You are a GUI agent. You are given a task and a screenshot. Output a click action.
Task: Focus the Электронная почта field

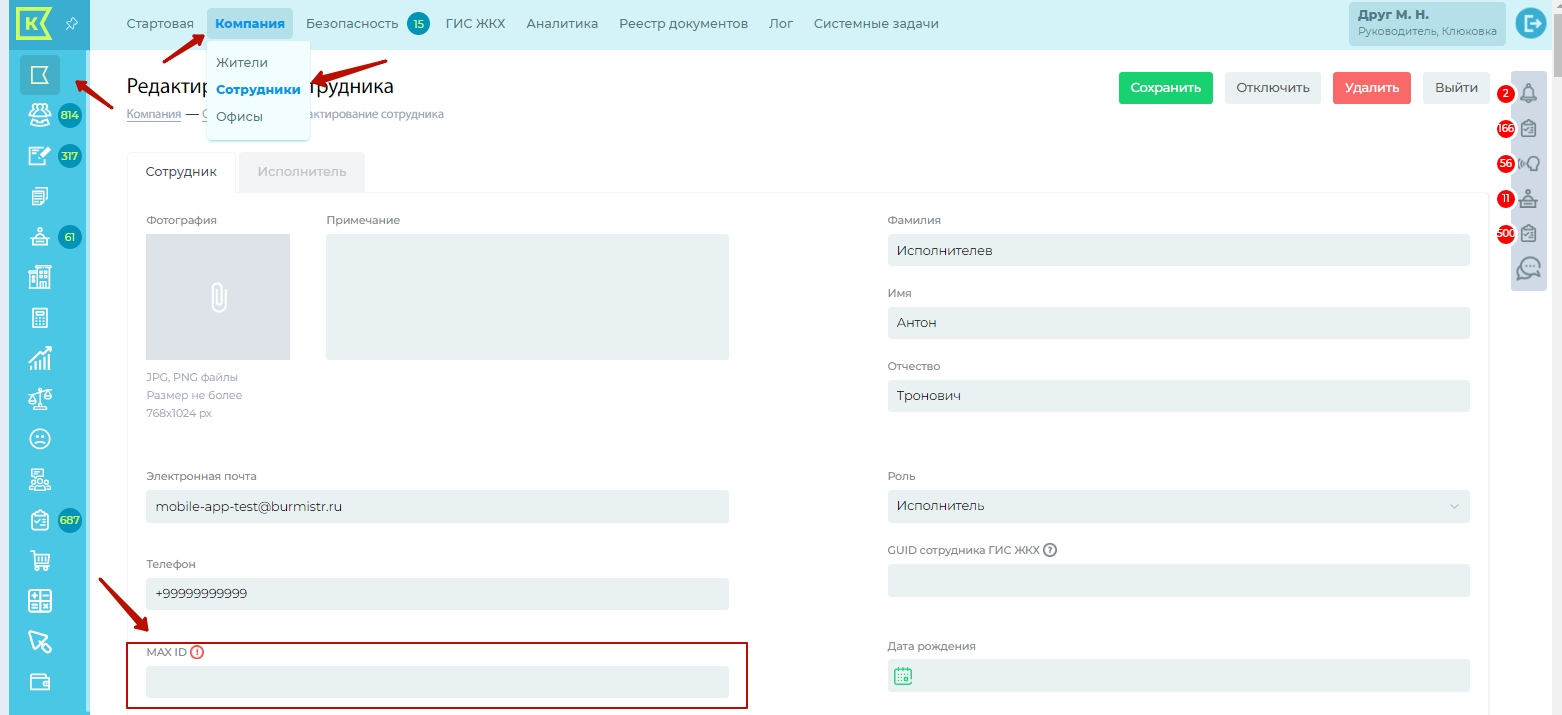pos(437,507)
